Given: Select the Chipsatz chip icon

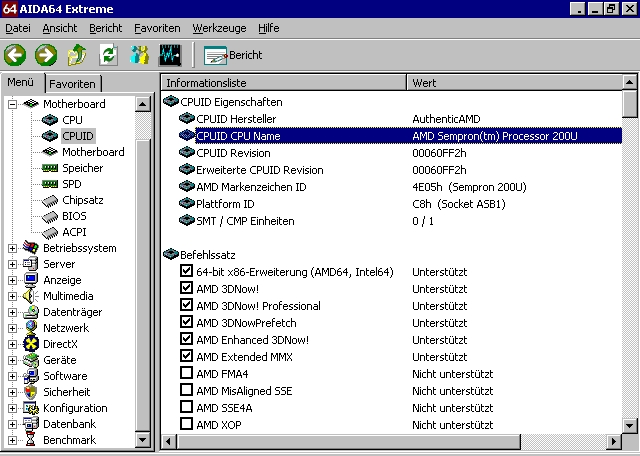Looking at the screenshot, I should coord(50,200).
